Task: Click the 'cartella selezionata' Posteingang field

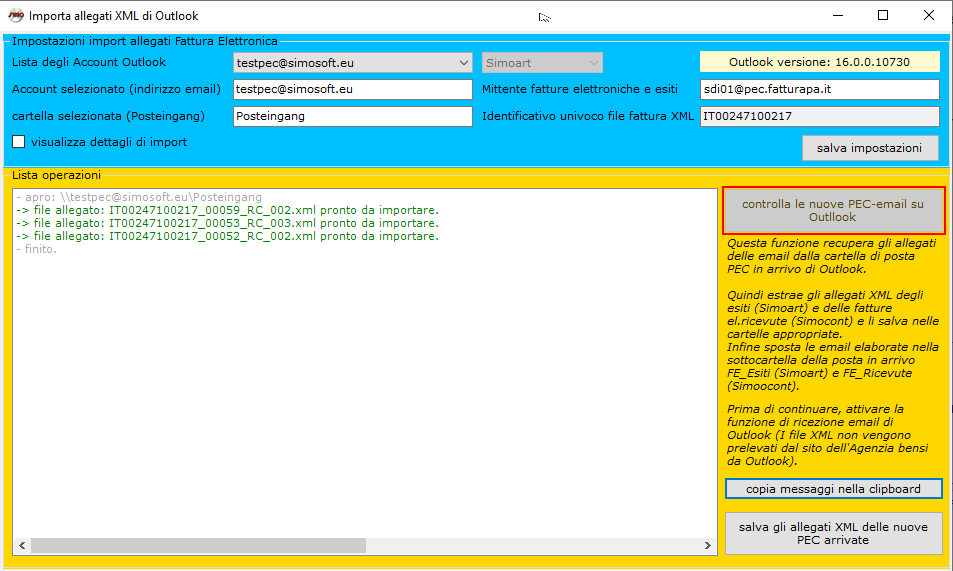Action: point(352,116)
